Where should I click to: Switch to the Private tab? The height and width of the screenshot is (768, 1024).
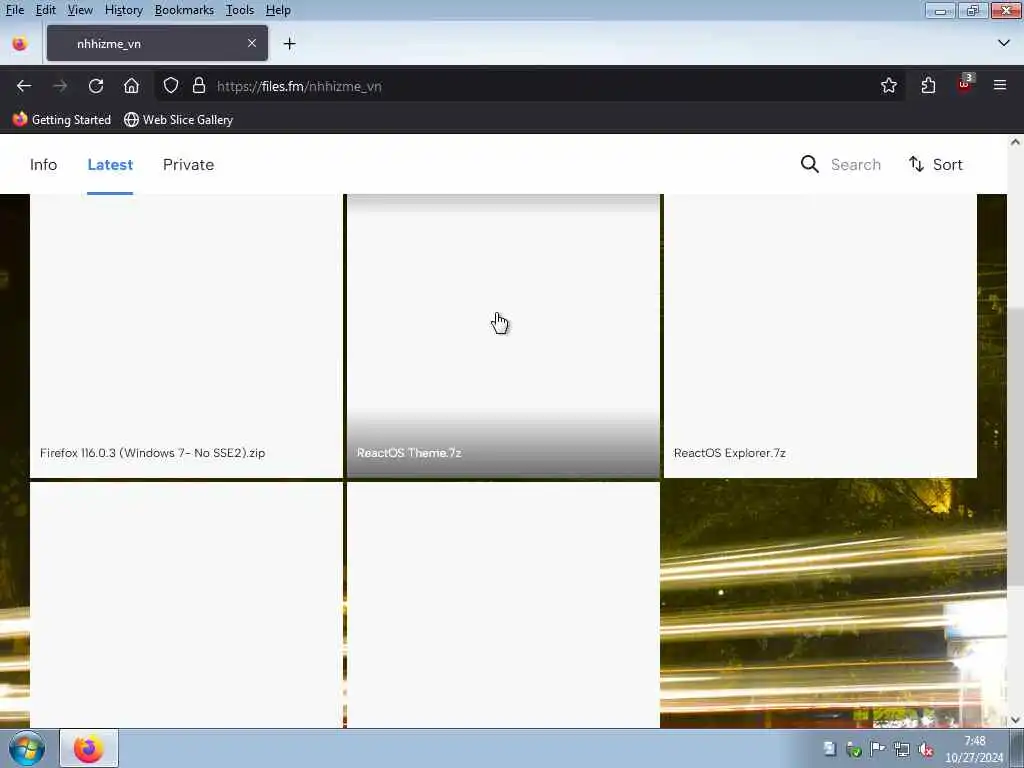pos(188,165)
